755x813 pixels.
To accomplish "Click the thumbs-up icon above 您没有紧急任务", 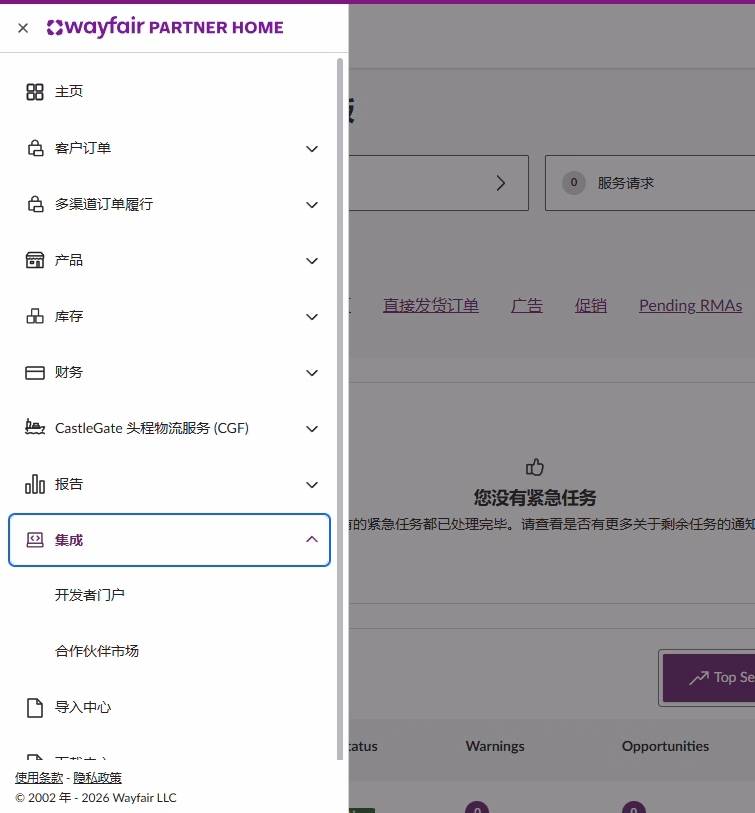I will [x=535, y=467].
